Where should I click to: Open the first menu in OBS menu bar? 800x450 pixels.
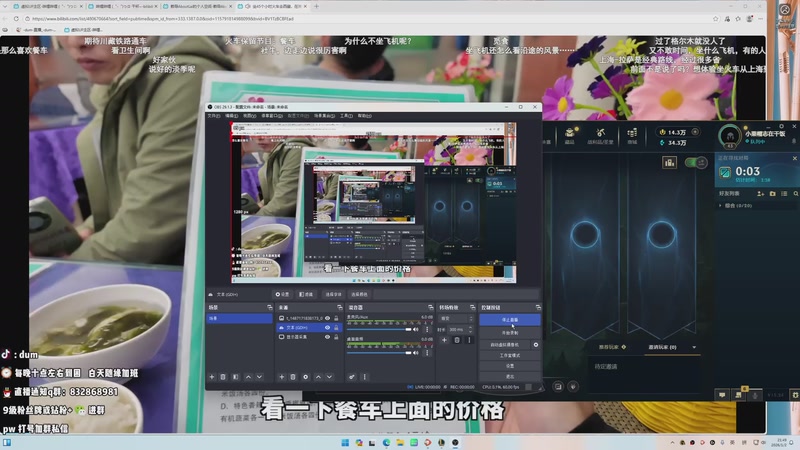click(x=214, y=116)
